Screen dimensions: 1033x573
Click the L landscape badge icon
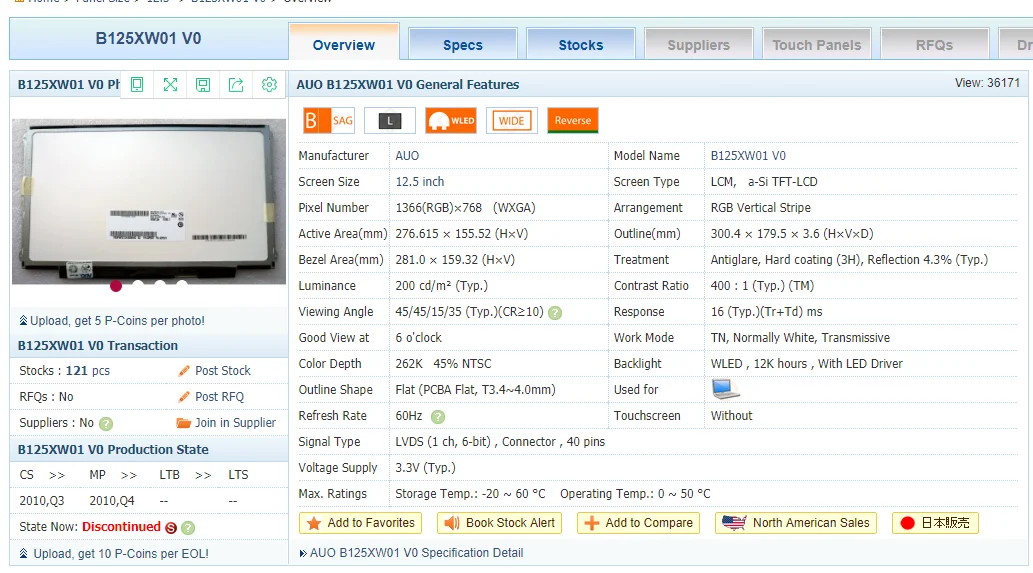390,121
